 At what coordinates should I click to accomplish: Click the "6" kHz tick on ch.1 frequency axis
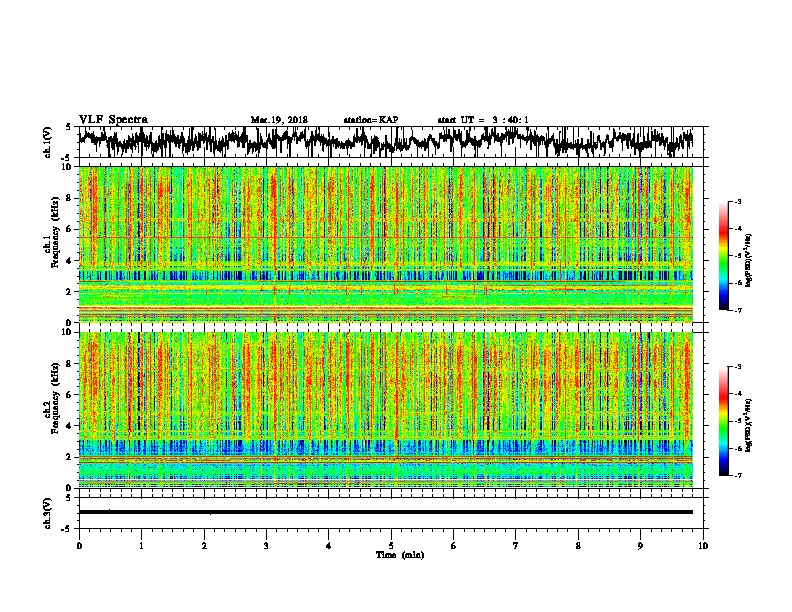click(x=69, y=229)
